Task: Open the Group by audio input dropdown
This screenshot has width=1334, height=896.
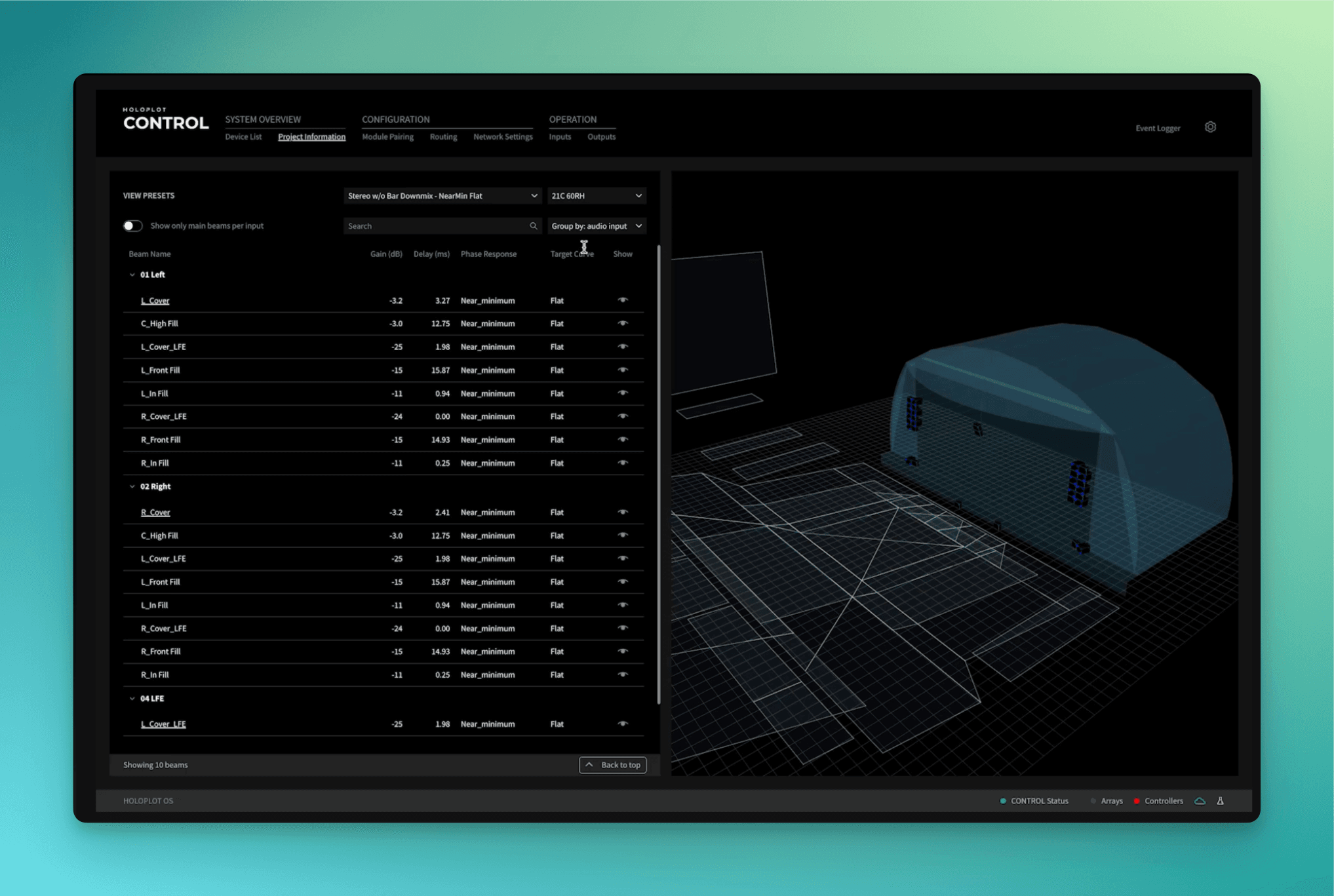Action: click(x=597, y=225)
